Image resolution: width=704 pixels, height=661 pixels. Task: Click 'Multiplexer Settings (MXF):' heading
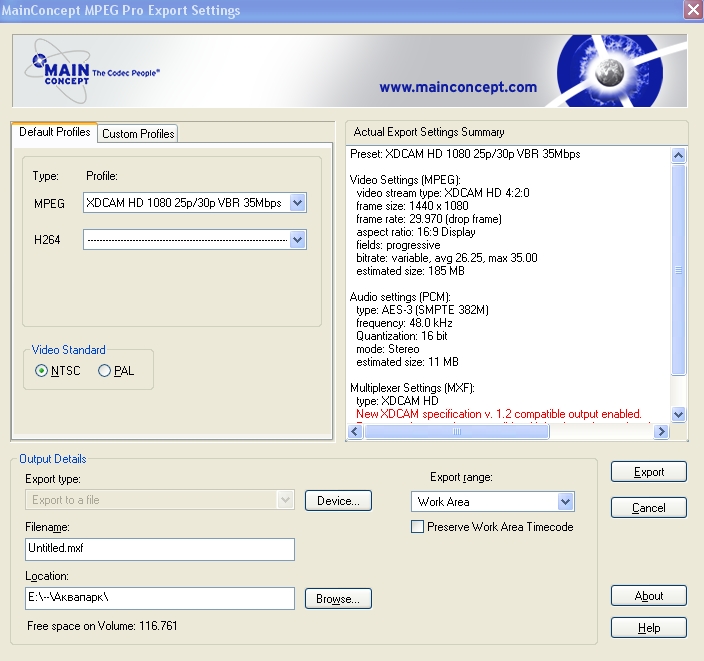pos(412,388)
